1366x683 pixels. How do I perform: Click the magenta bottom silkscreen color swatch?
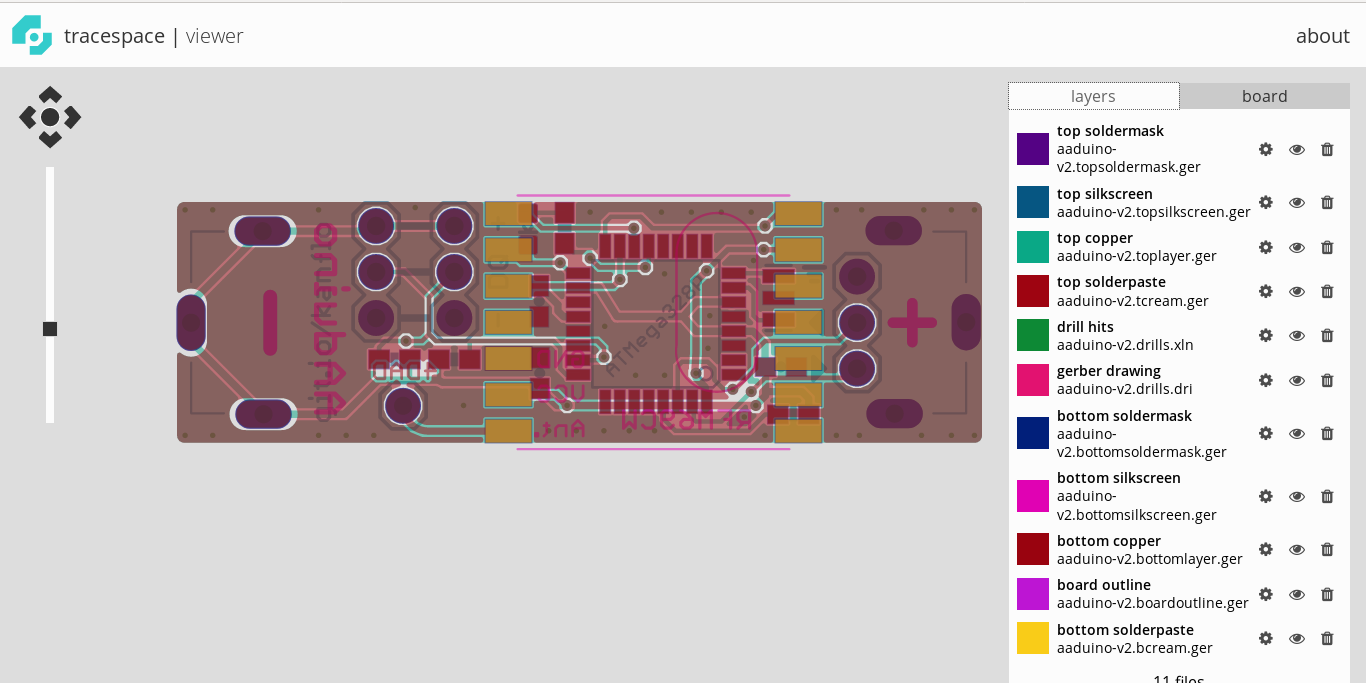click(x=1033, y=496)
